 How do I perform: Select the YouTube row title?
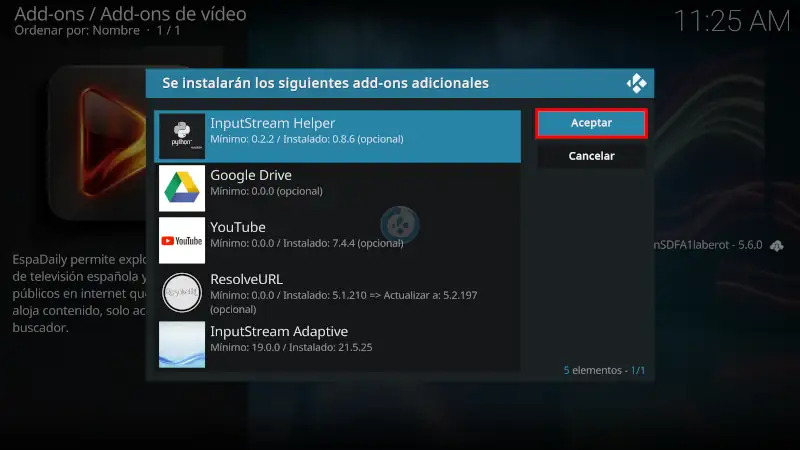tap(238, 227)
